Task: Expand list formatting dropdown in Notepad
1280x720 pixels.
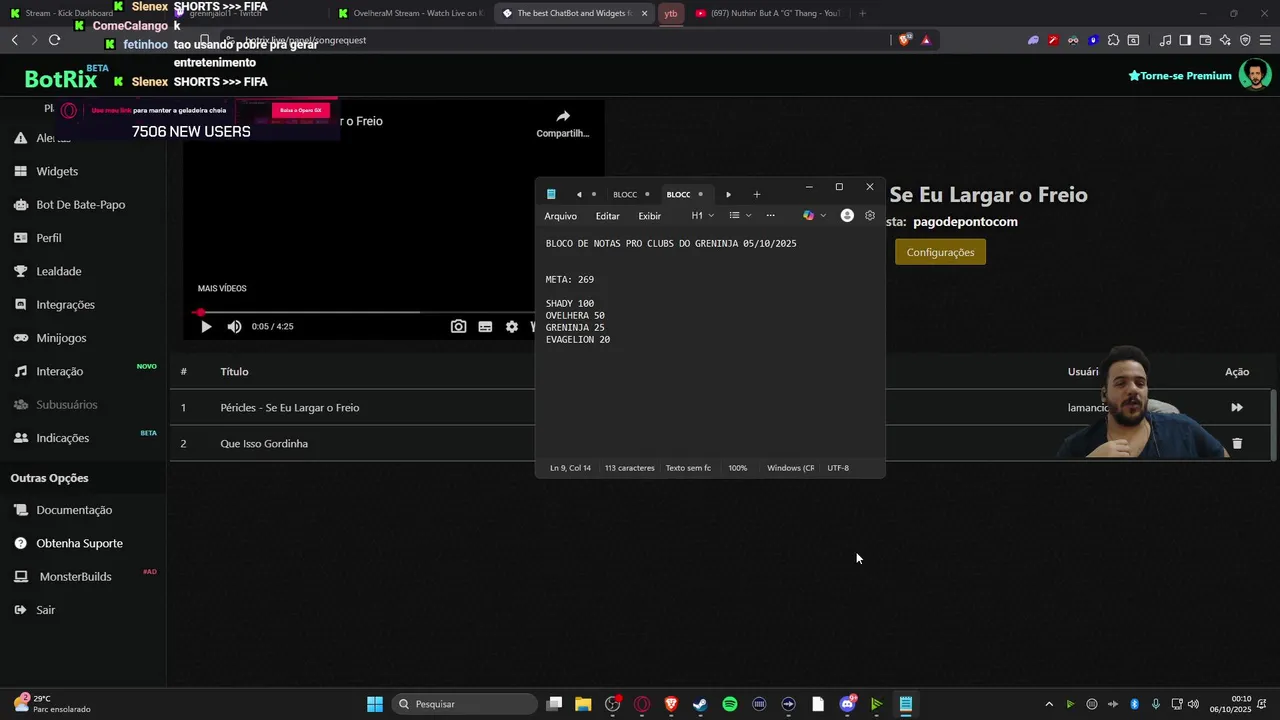Action: point(740,216)
